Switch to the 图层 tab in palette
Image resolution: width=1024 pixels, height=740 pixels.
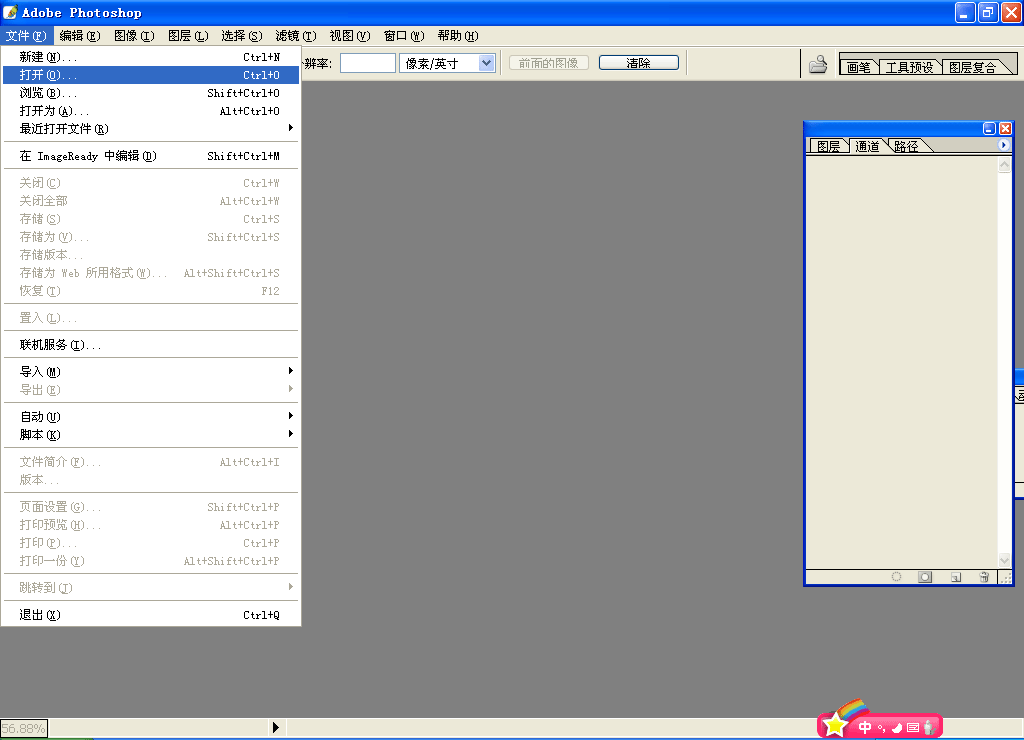(x=829, y=146)
